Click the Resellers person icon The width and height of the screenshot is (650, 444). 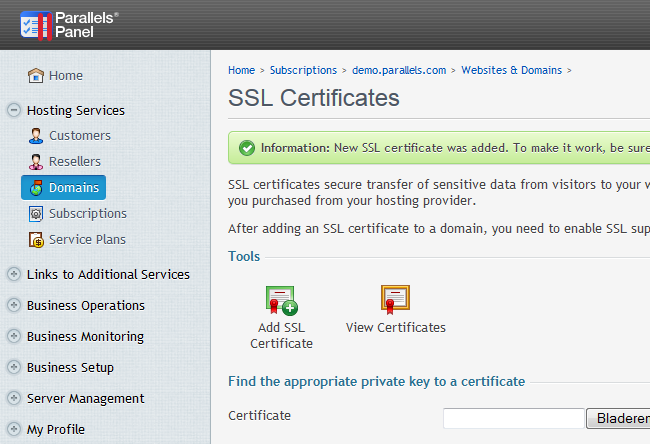click(36, 162)
